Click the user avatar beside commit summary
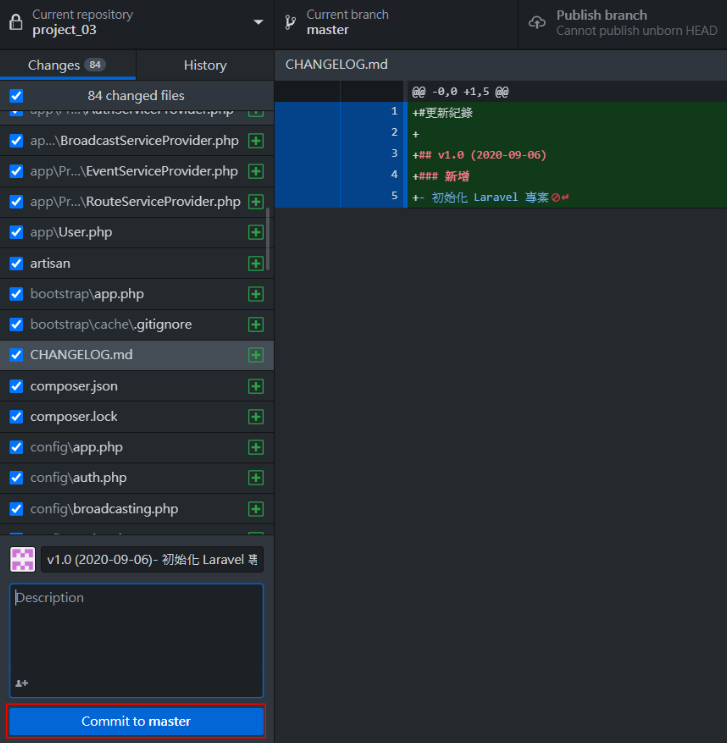 pos(23,560)
